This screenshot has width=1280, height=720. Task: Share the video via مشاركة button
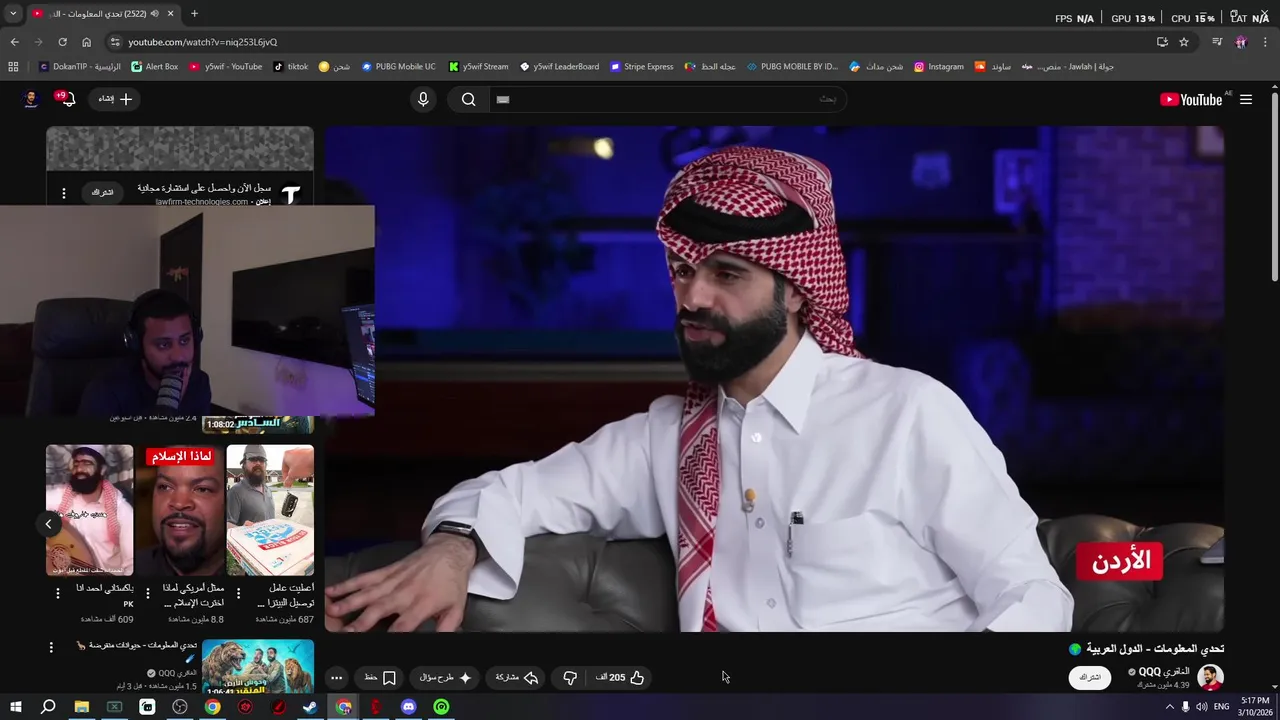coord(517,677)
